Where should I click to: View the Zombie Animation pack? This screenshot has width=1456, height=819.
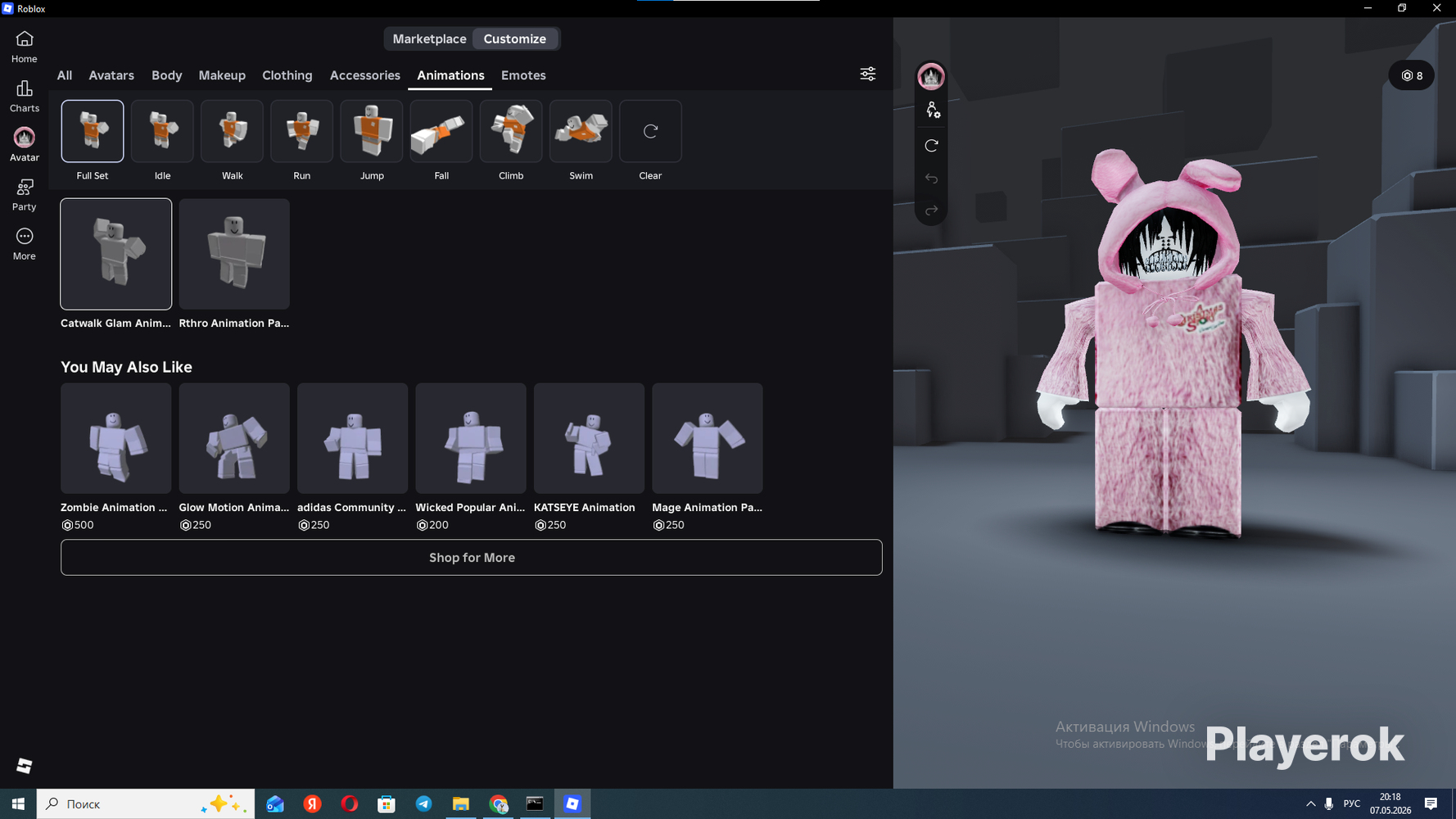click(x=116, y=438)
